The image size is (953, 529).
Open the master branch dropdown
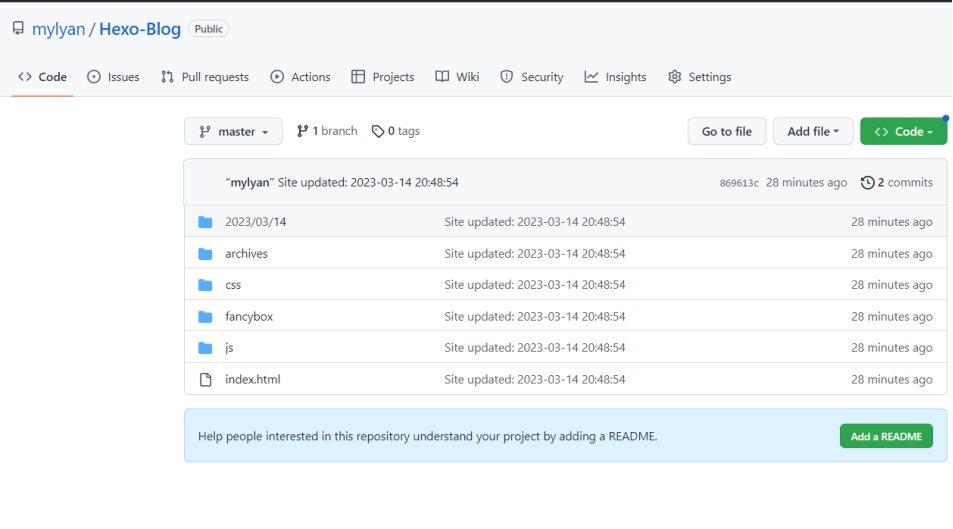point(233,132)
